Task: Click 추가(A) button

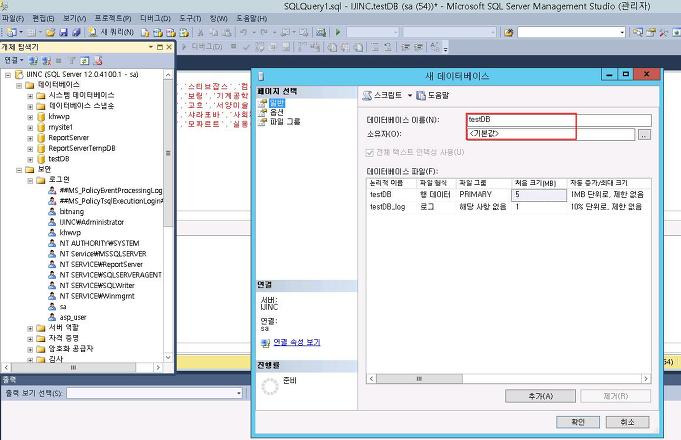Action: (x=540, y=396)
